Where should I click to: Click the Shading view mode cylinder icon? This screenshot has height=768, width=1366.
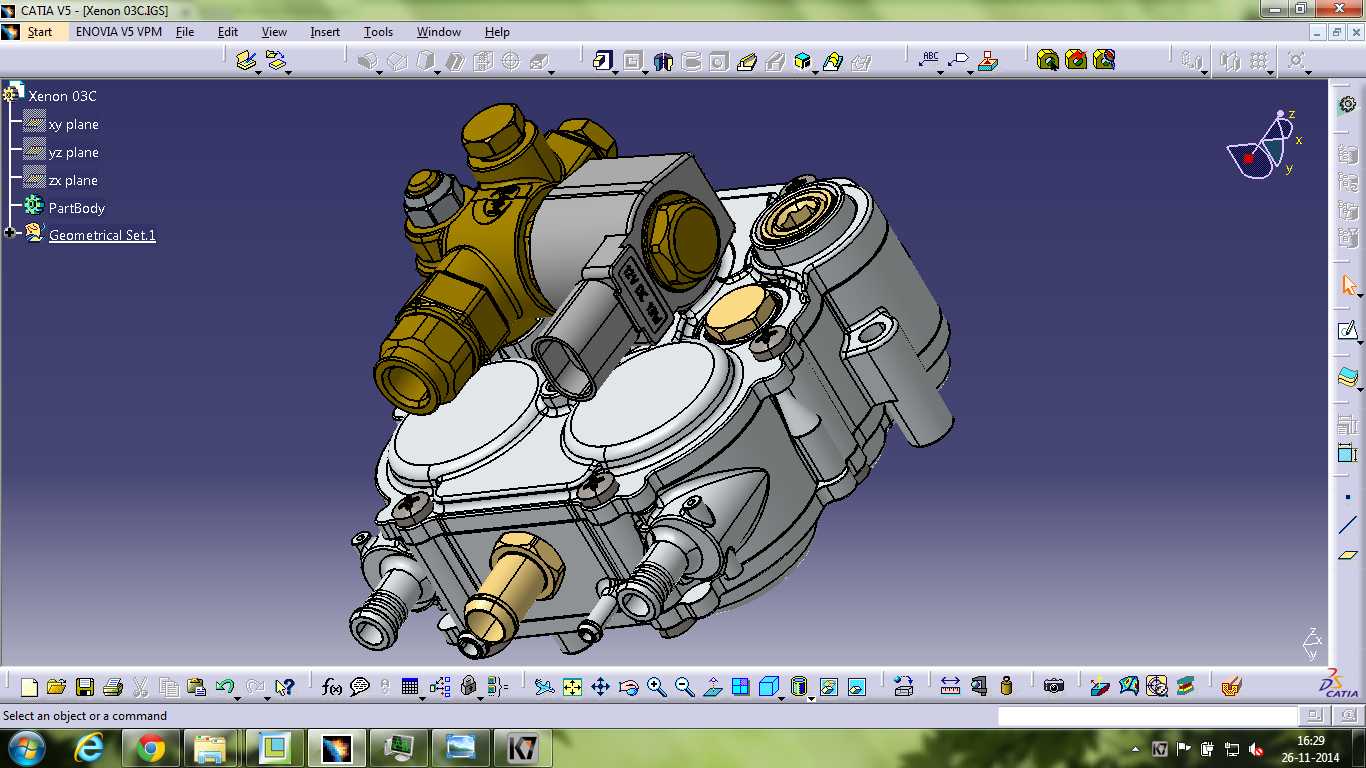point(798,686)
